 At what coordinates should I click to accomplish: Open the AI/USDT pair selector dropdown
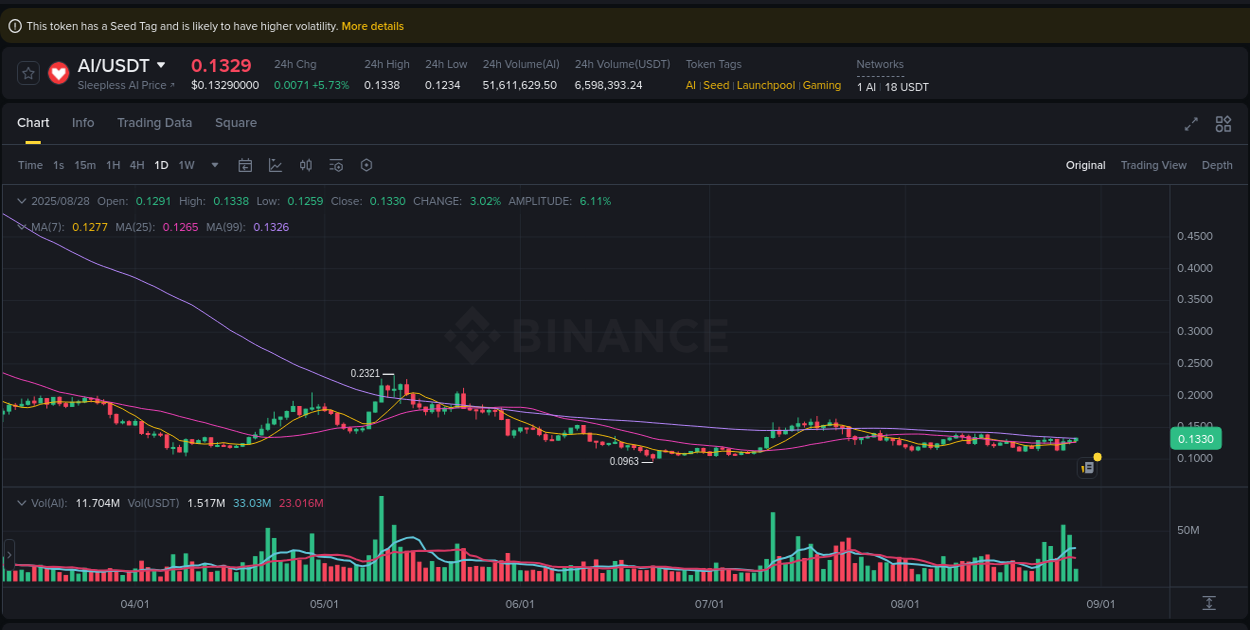point(163,64)
